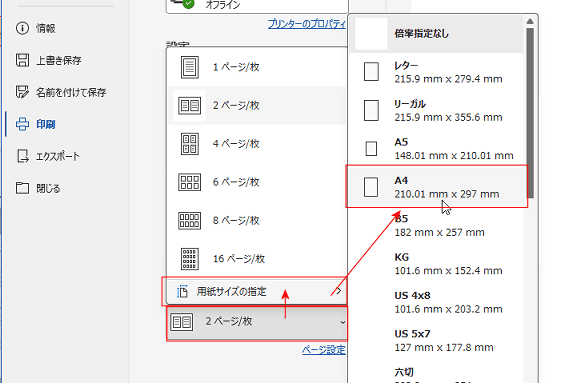Click the 8 ページ/枚 layout icon
The image size is (561, 383).
pyautogui.click(x=190, y=220)
